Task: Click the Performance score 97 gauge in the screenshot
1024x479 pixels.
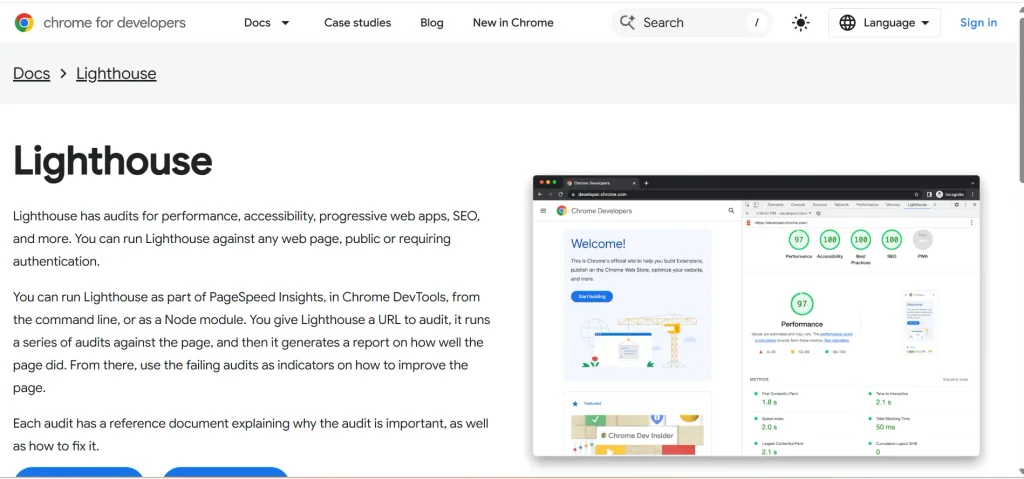Action: pyautogui.click(x=799, y=240)
